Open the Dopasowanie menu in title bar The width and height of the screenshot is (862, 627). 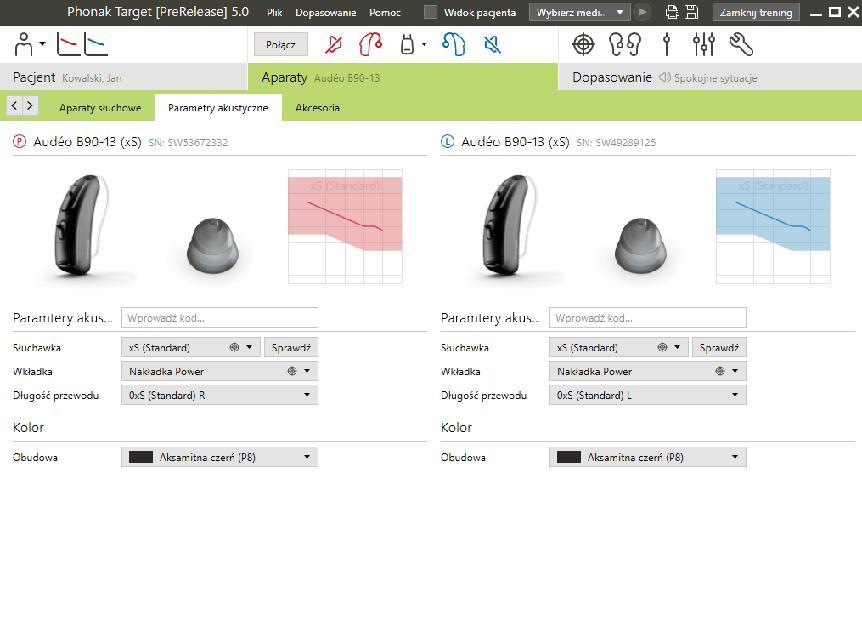click(x=325, y=12)
